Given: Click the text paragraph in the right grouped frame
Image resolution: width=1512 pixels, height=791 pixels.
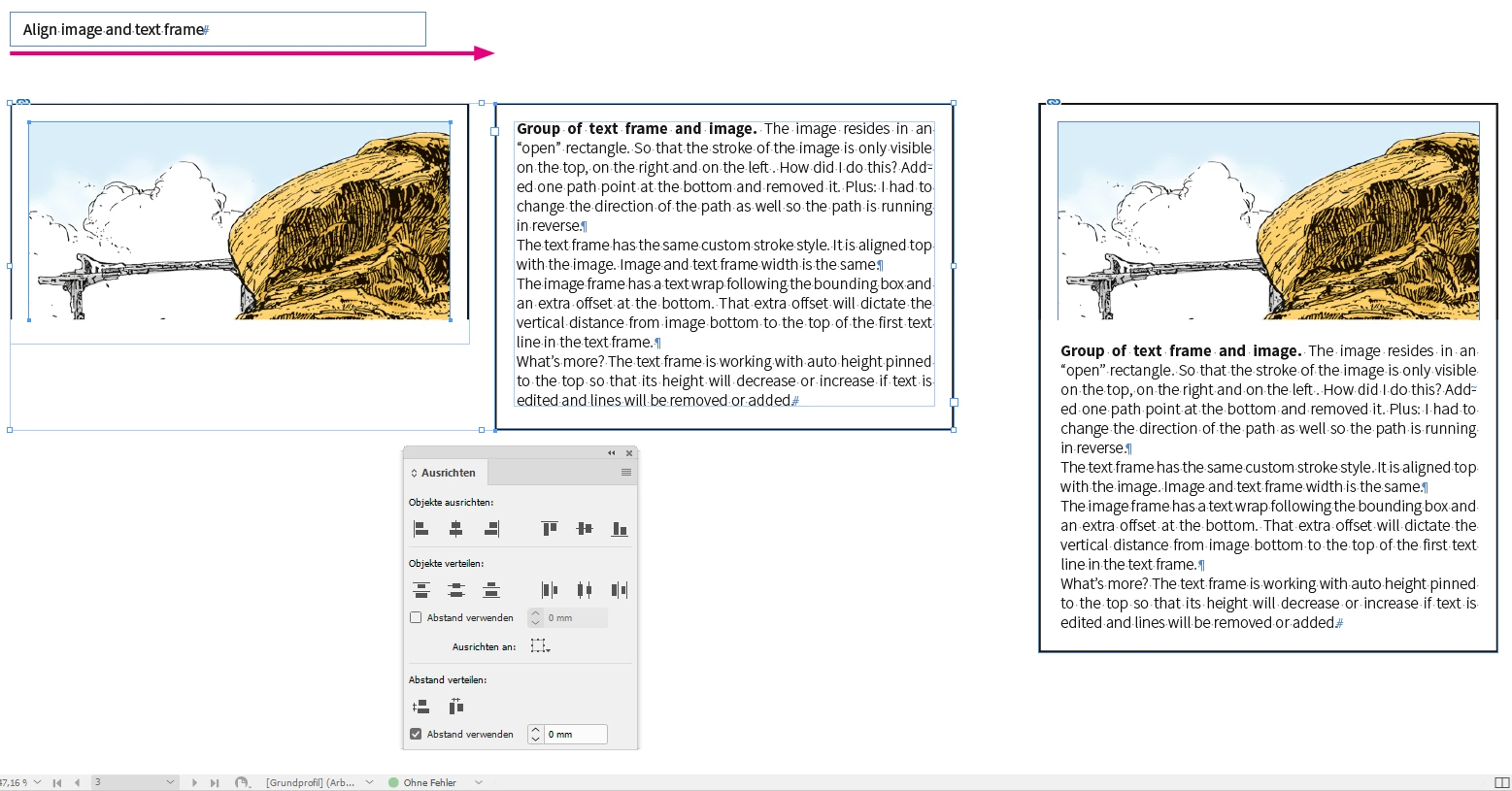Looking at the screenshot, I should coord(1268,486).
